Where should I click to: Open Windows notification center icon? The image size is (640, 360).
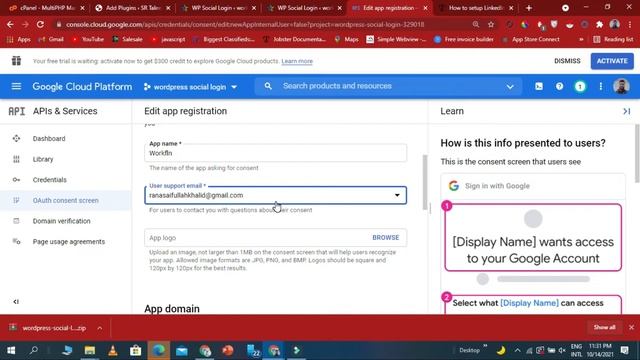pos(624,350)
